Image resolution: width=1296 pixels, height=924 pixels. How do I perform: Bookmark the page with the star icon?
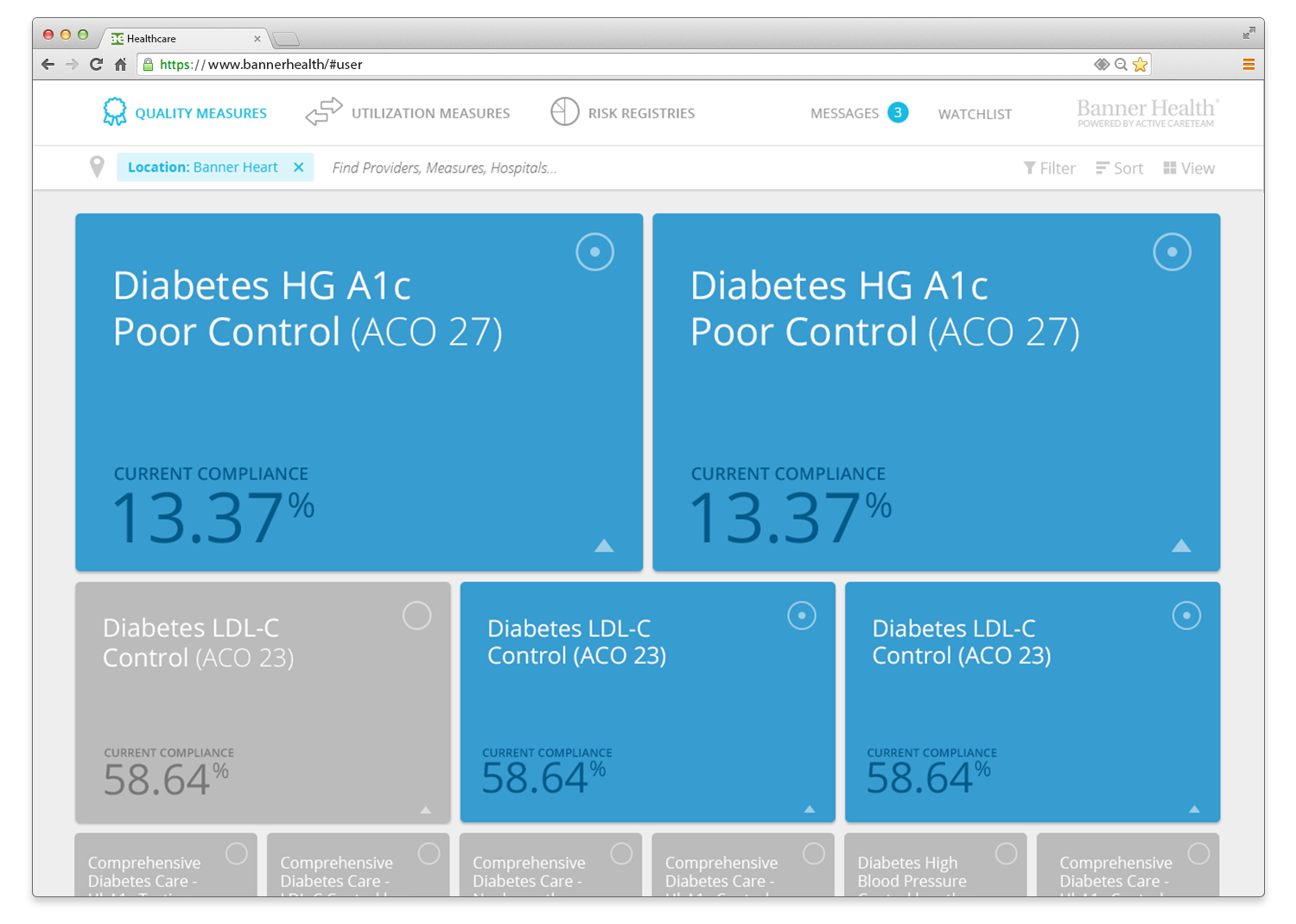coord(1140,64)
